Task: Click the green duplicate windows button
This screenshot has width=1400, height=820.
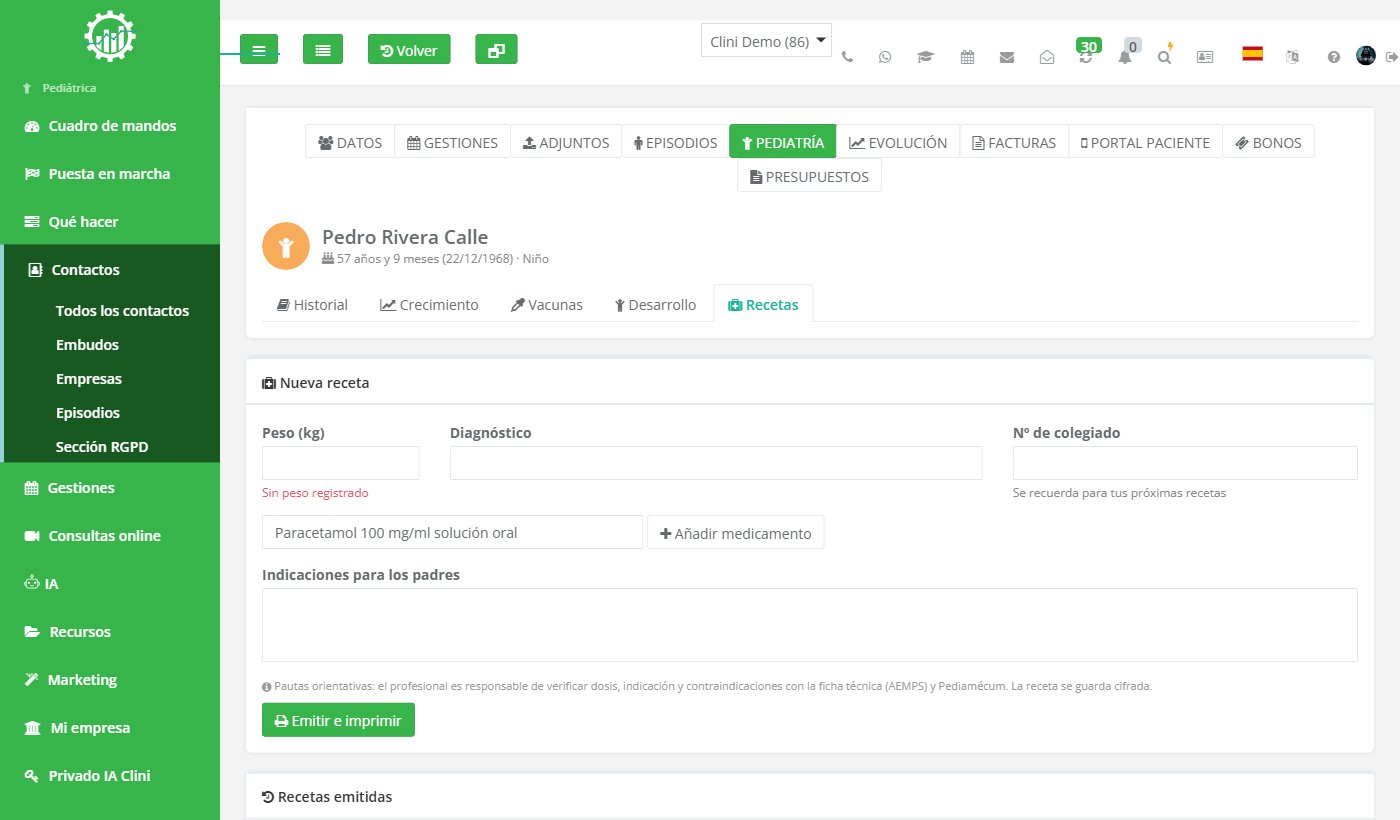Action: pos(496,49)
